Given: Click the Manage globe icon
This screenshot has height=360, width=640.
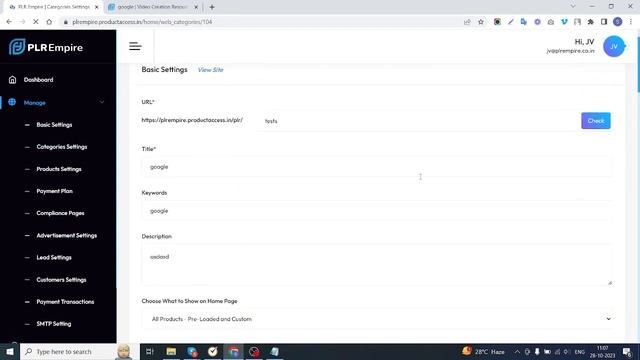Looking at the screenshot, I should pyautogui.click(x=12, y=102).
